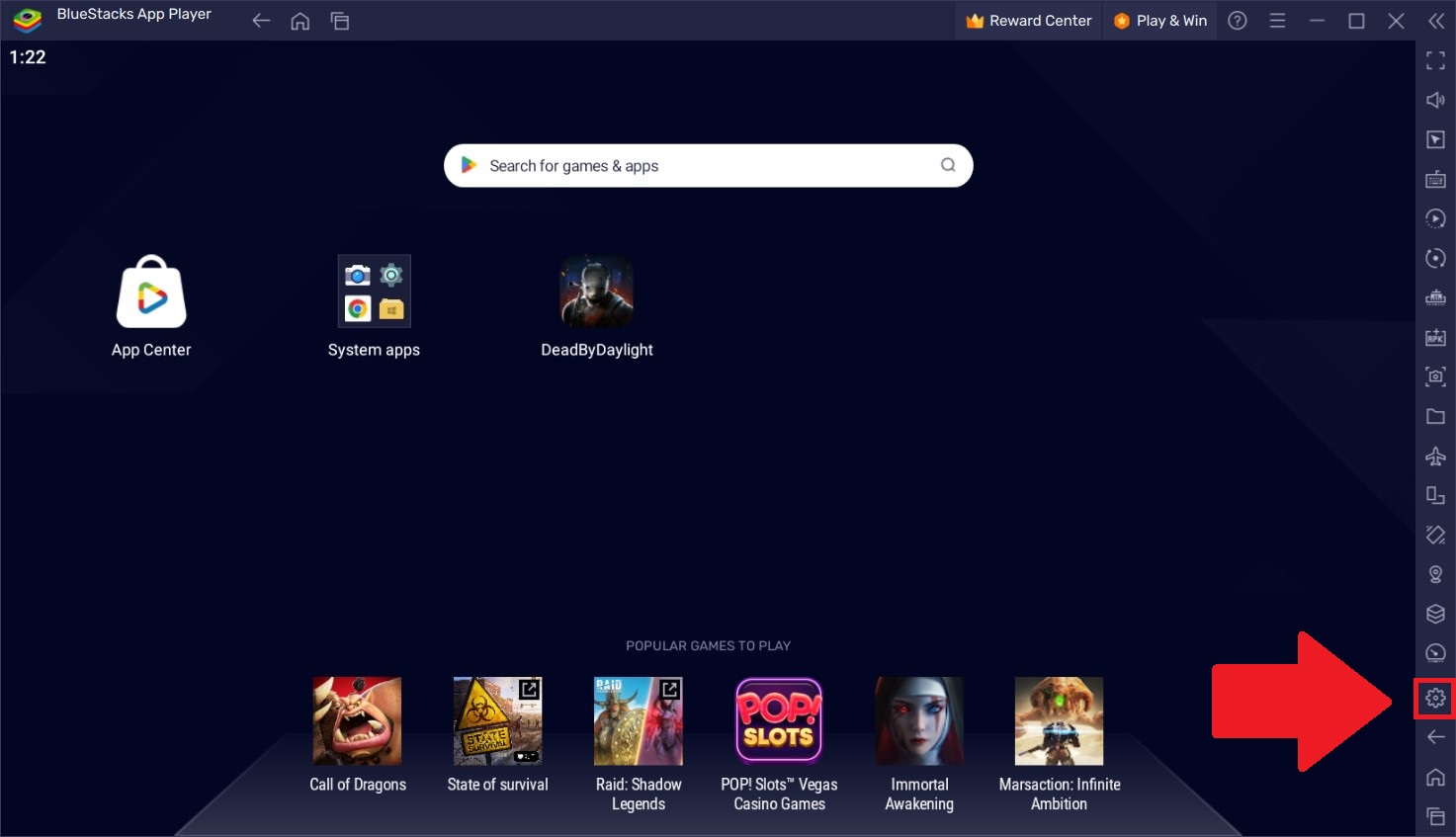Click the airplane mode sidebar icon
The height and width of the screenshot is (837, 1456).
point(1435,456)
